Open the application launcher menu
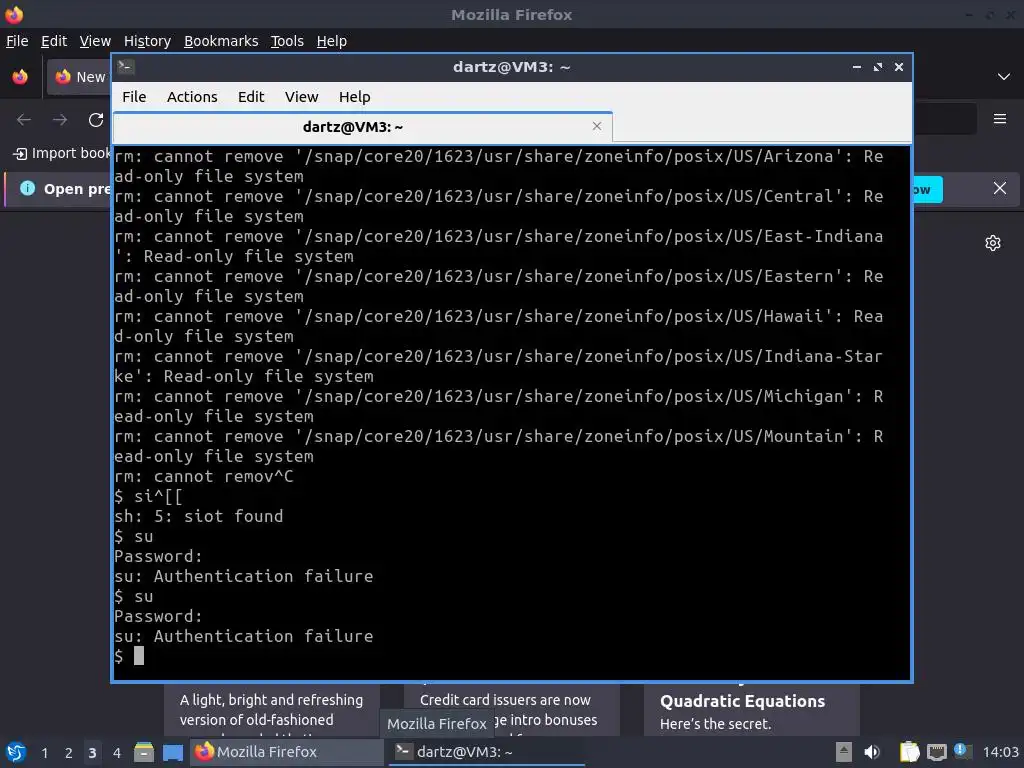Image resolution: width=1024 pixels, height=768 pixels. pos(16,752)
